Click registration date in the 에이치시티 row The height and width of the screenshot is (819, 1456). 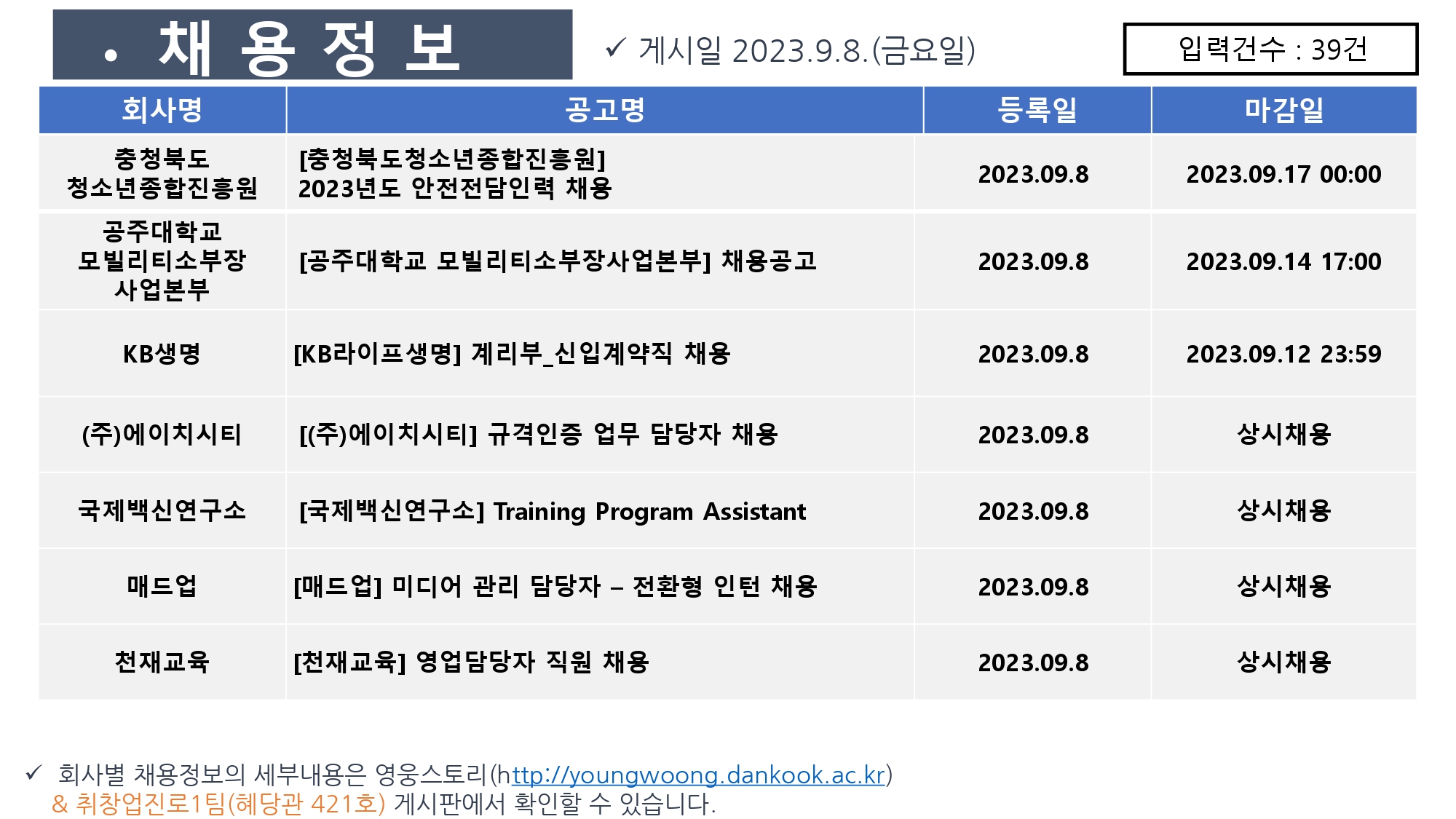coord(1033,435)
